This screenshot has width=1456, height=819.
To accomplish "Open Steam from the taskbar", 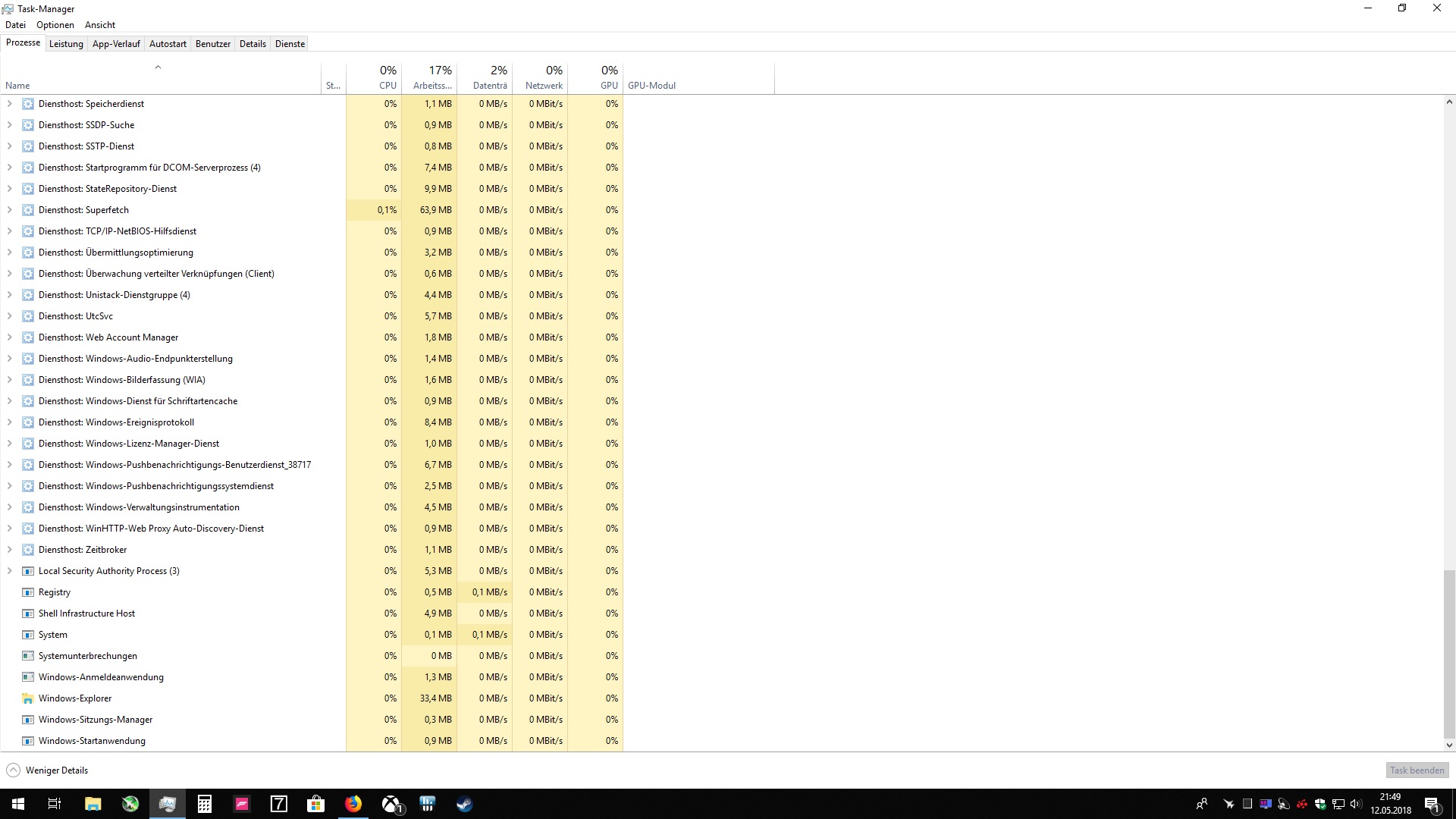I will pyautogui.click(x=465, y=804).
